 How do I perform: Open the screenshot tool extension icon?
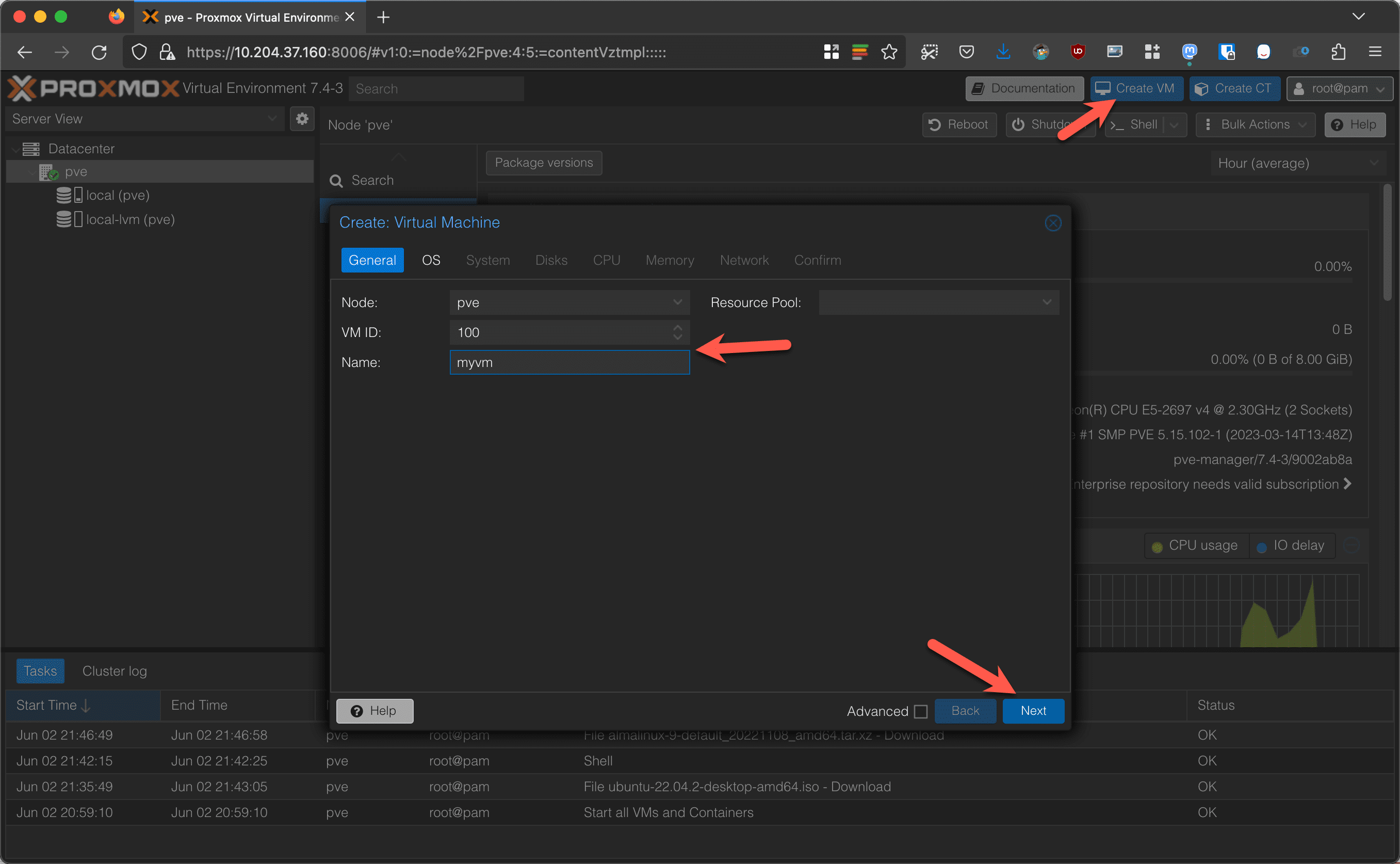tap(929, 52)
